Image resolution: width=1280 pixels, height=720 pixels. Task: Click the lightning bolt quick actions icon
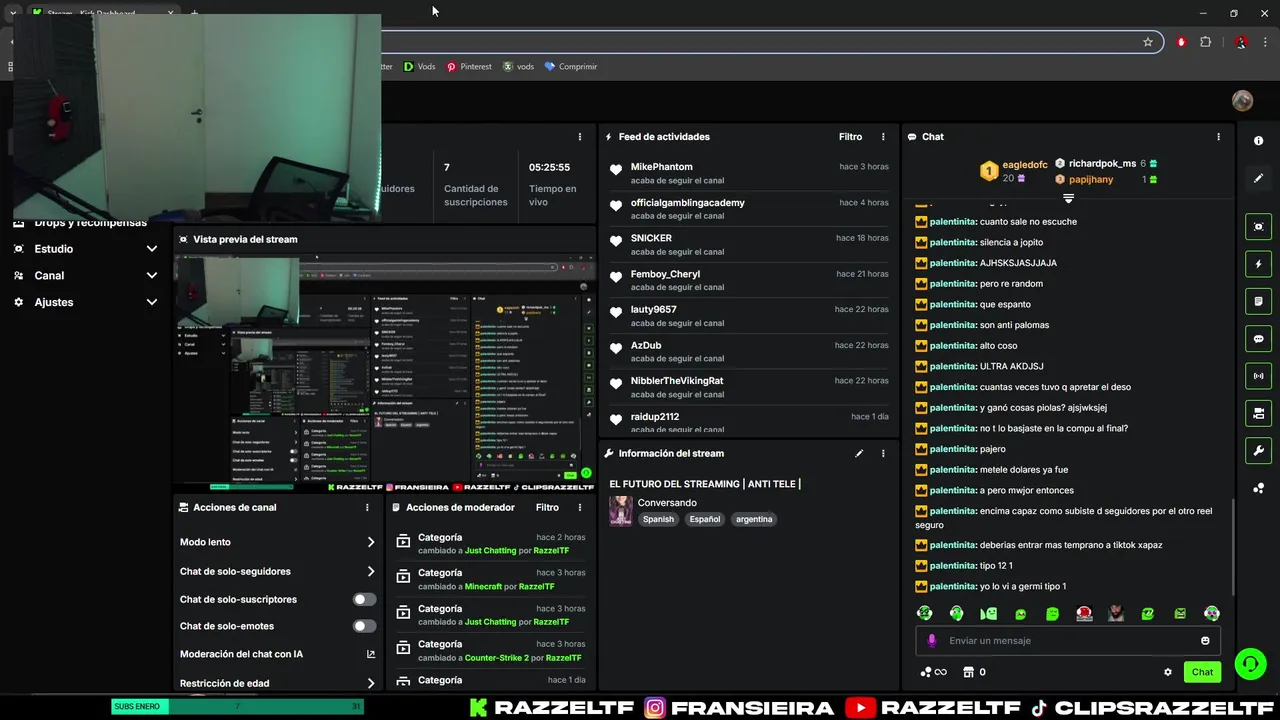tap(1258, 264)
